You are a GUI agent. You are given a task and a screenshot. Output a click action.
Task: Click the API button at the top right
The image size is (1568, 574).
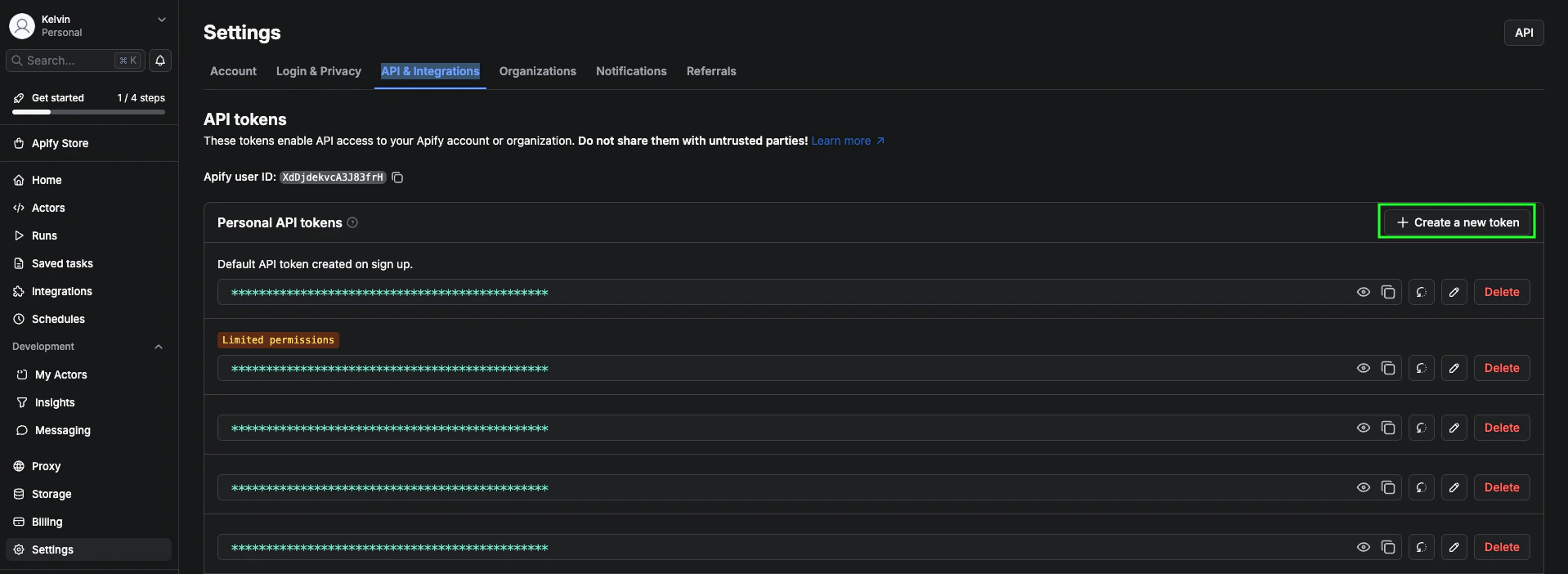(x=1524, y=33)
